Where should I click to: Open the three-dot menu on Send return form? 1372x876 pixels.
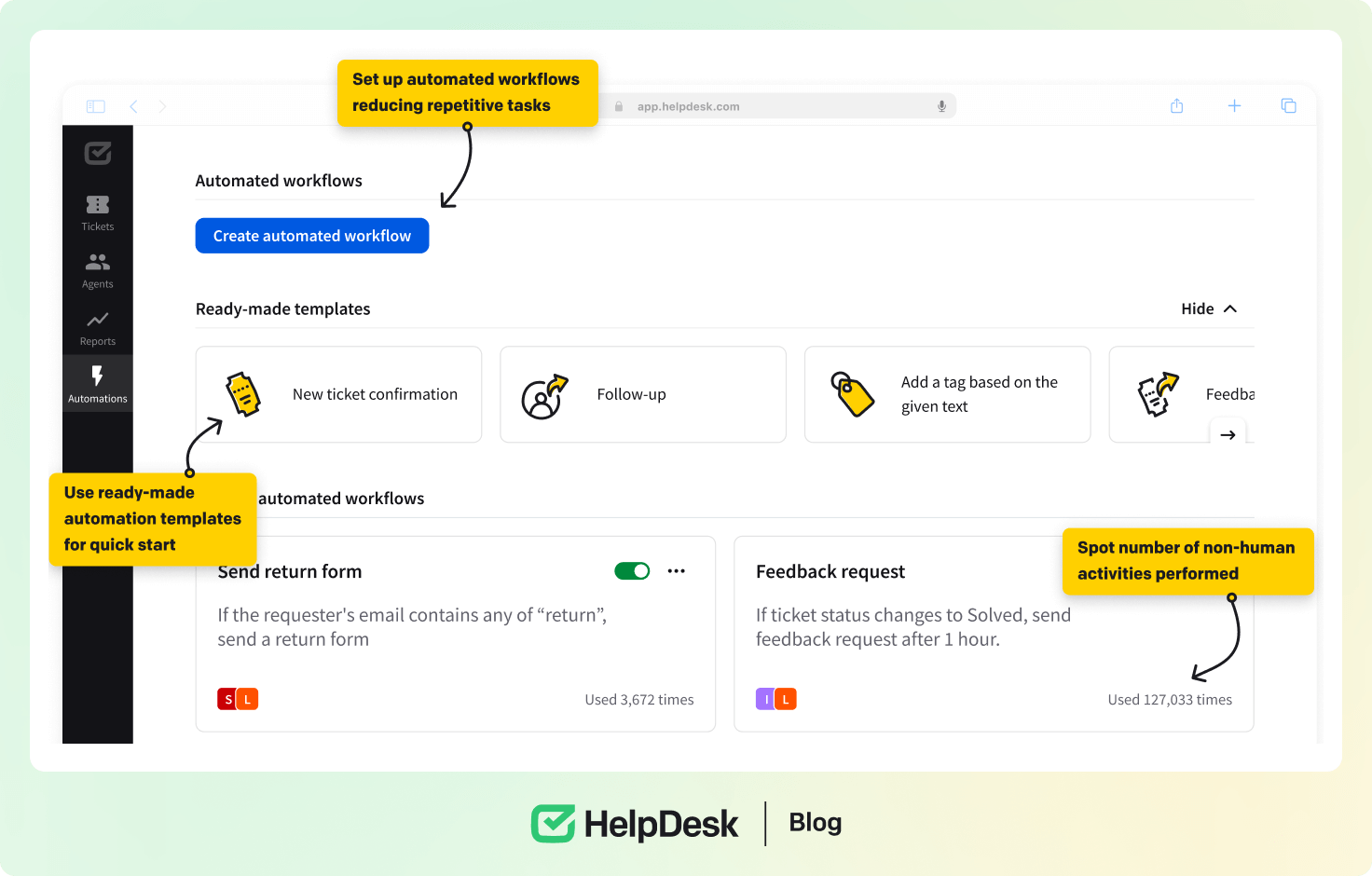click(677, 571)
